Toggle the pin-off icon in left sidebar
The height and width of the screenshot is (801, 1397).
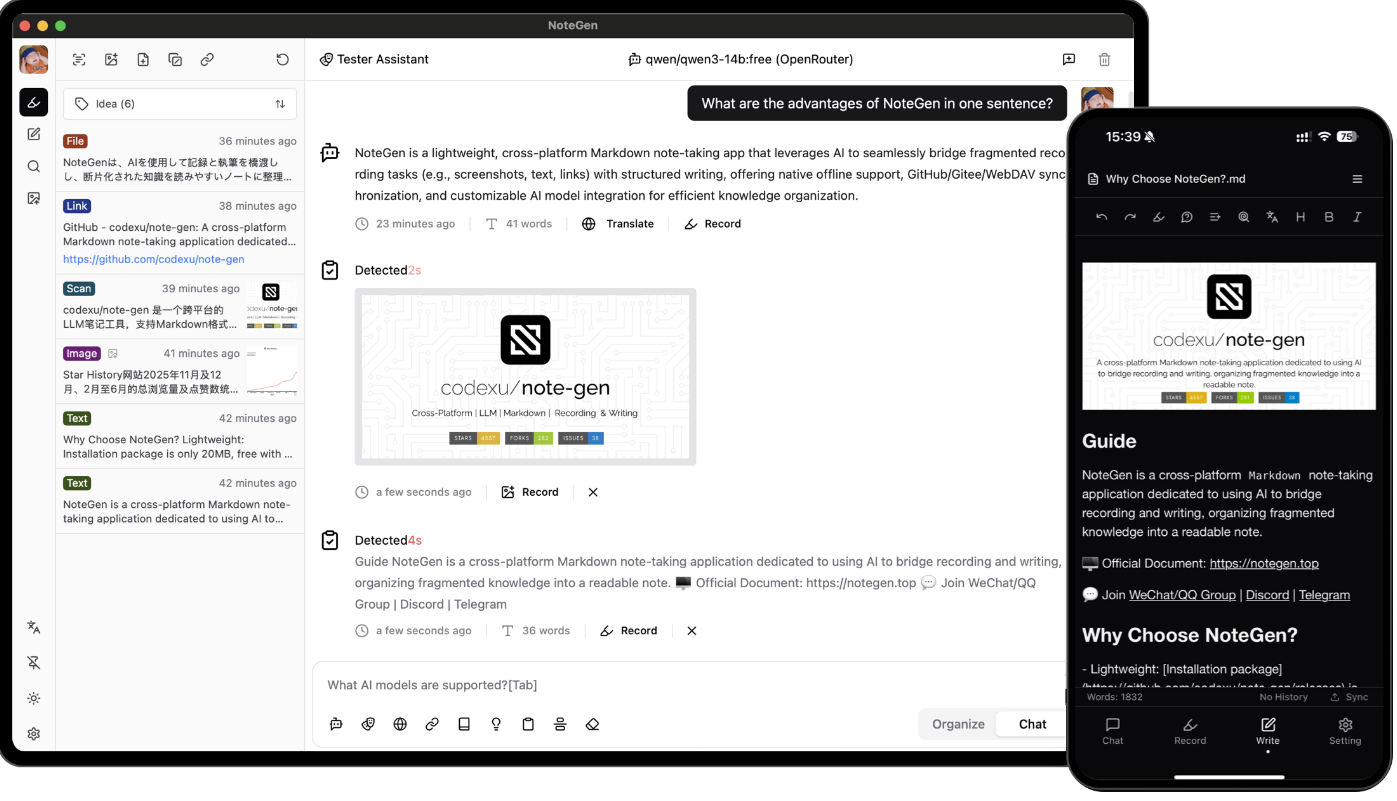[34, 663]
